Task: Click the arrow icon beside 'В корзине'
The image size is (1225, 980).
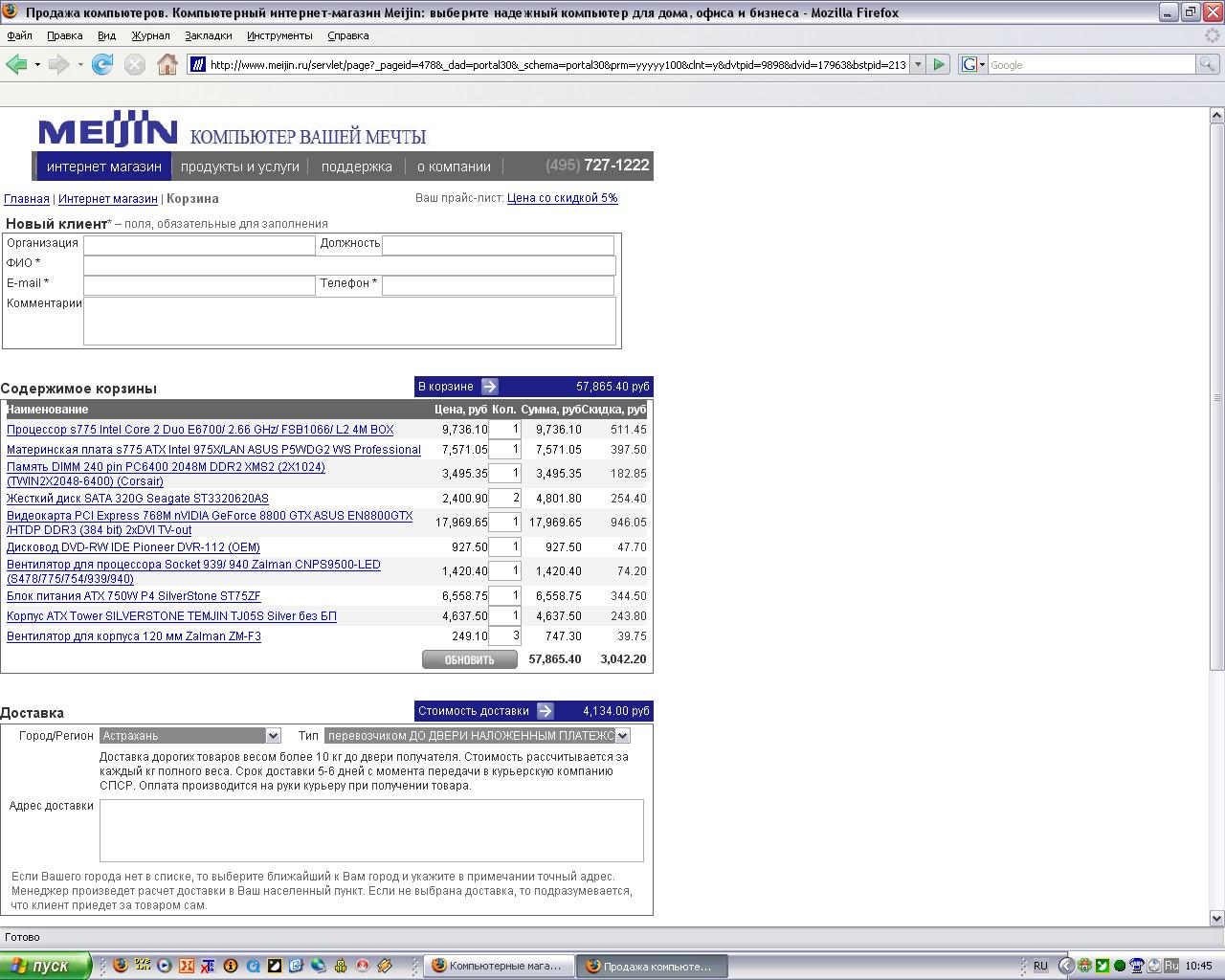Action: point(489,387)
